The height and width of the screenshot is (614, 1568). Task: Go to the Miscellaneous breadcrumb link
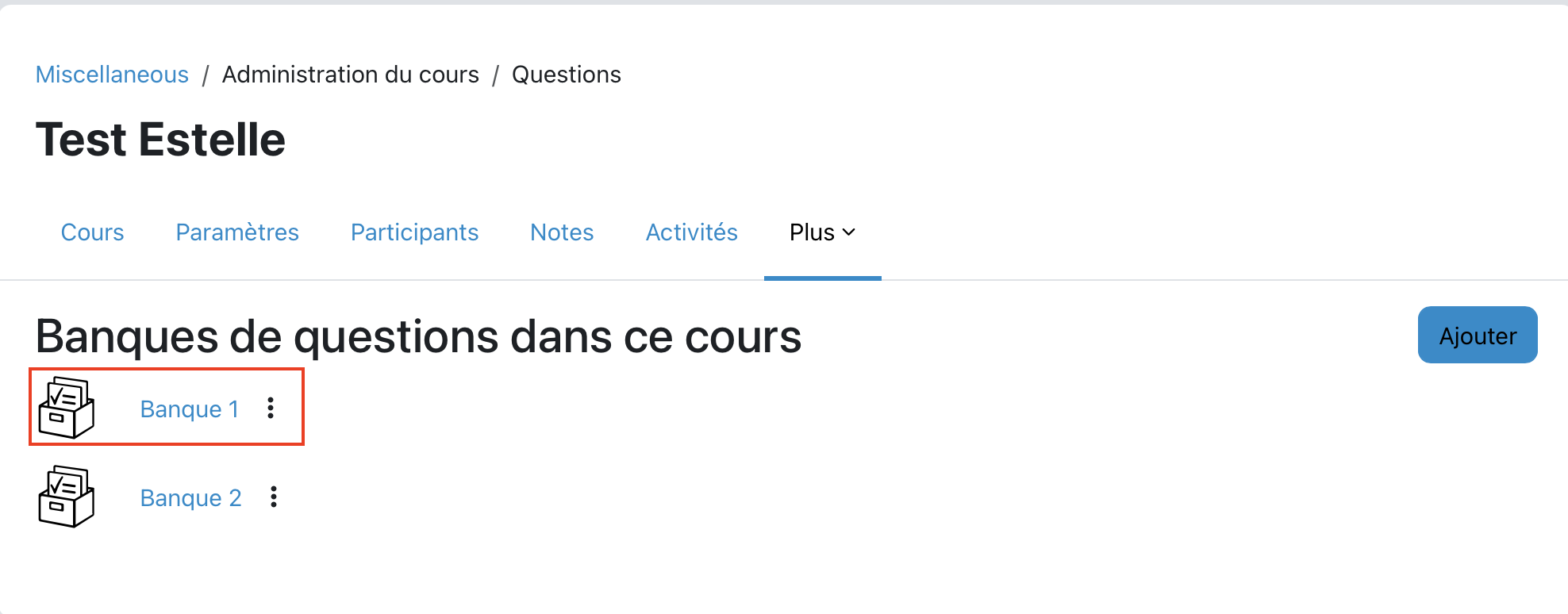[x=112, y=75]
